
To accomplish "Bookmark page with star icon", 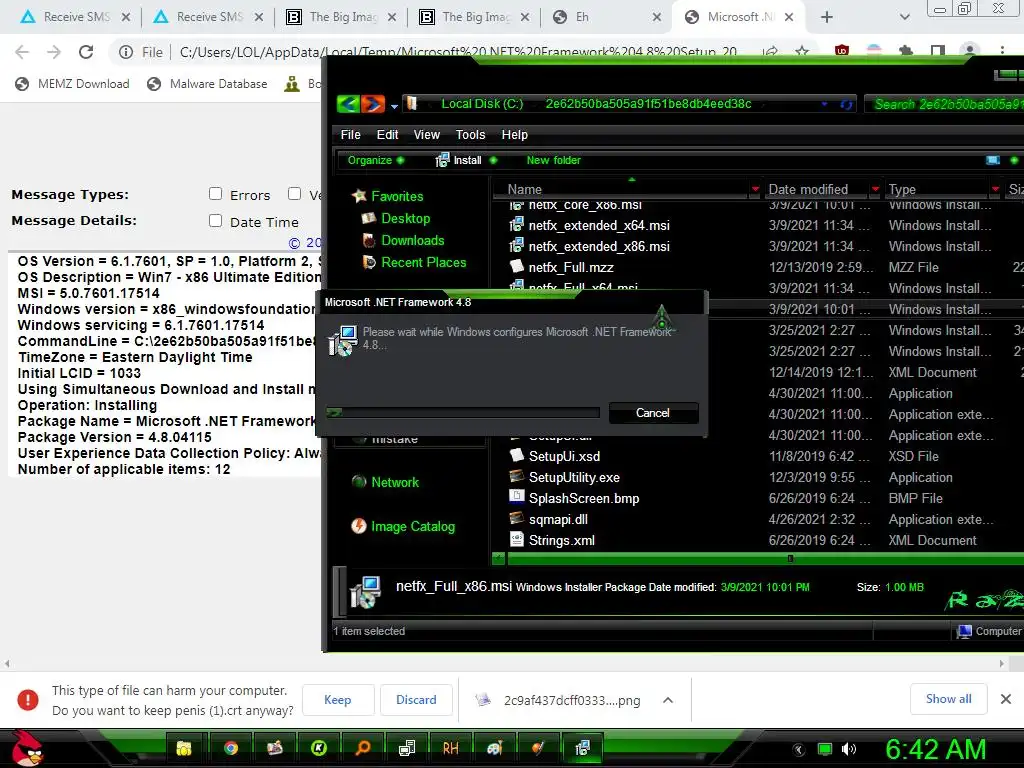I will (802, 51).
